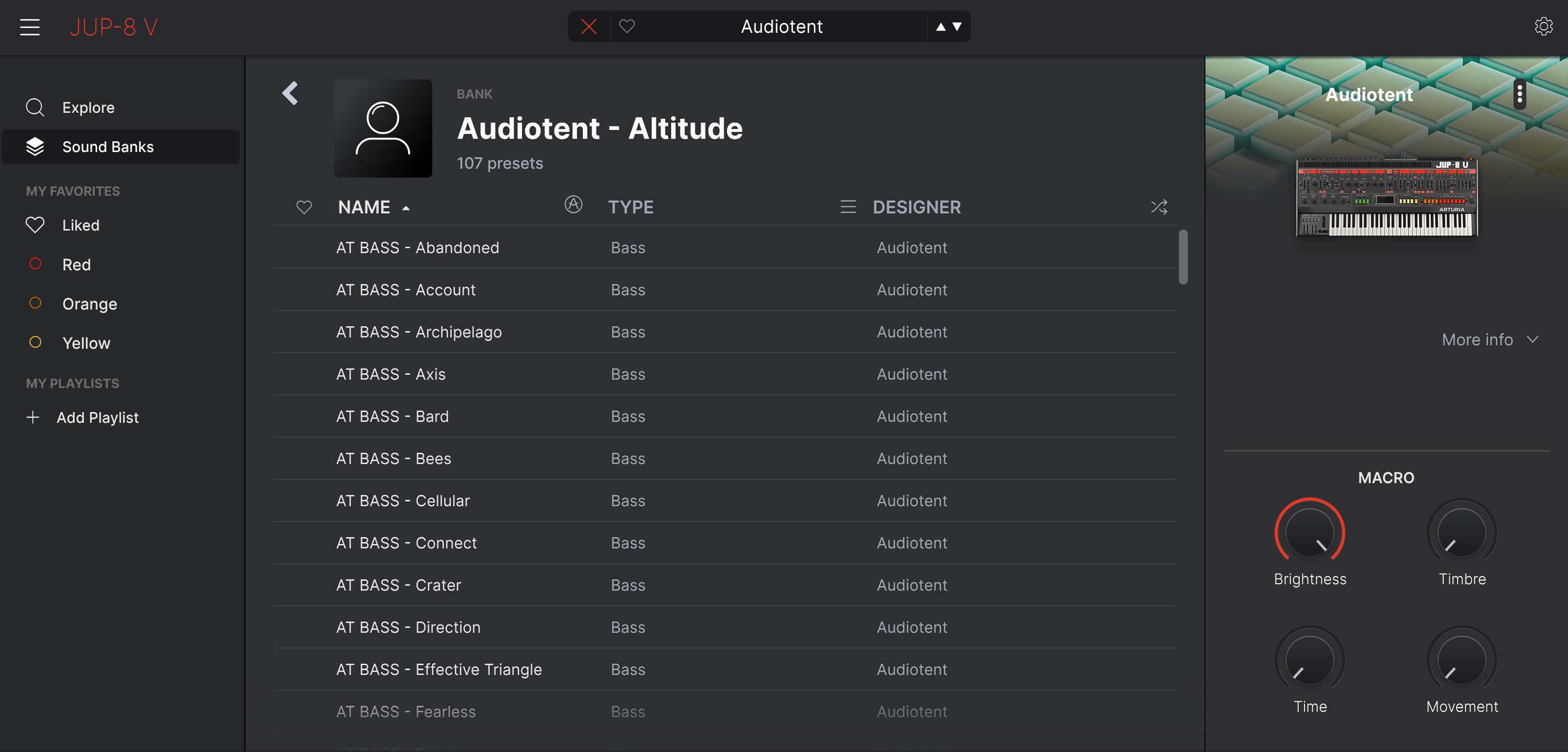Select preset AT BASS - Archipelago
This screenshot has height=752, width=1568.
(419, 332)
